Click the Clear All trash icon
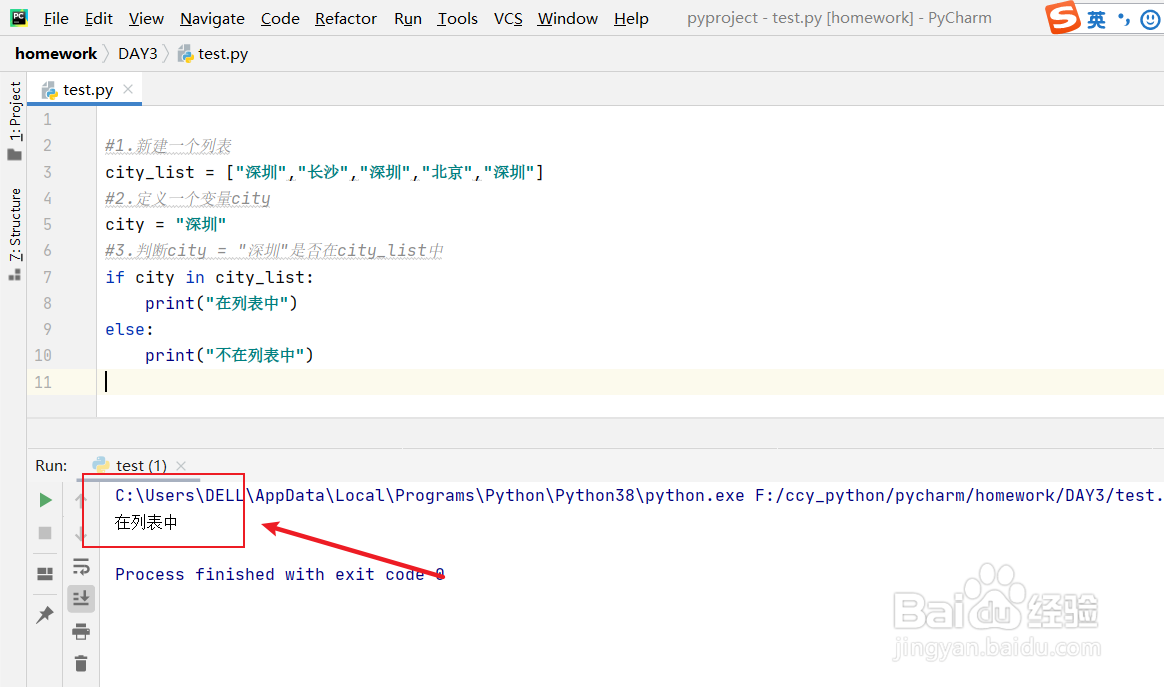Screen dimensions: 1164x687 click(81, 663)
